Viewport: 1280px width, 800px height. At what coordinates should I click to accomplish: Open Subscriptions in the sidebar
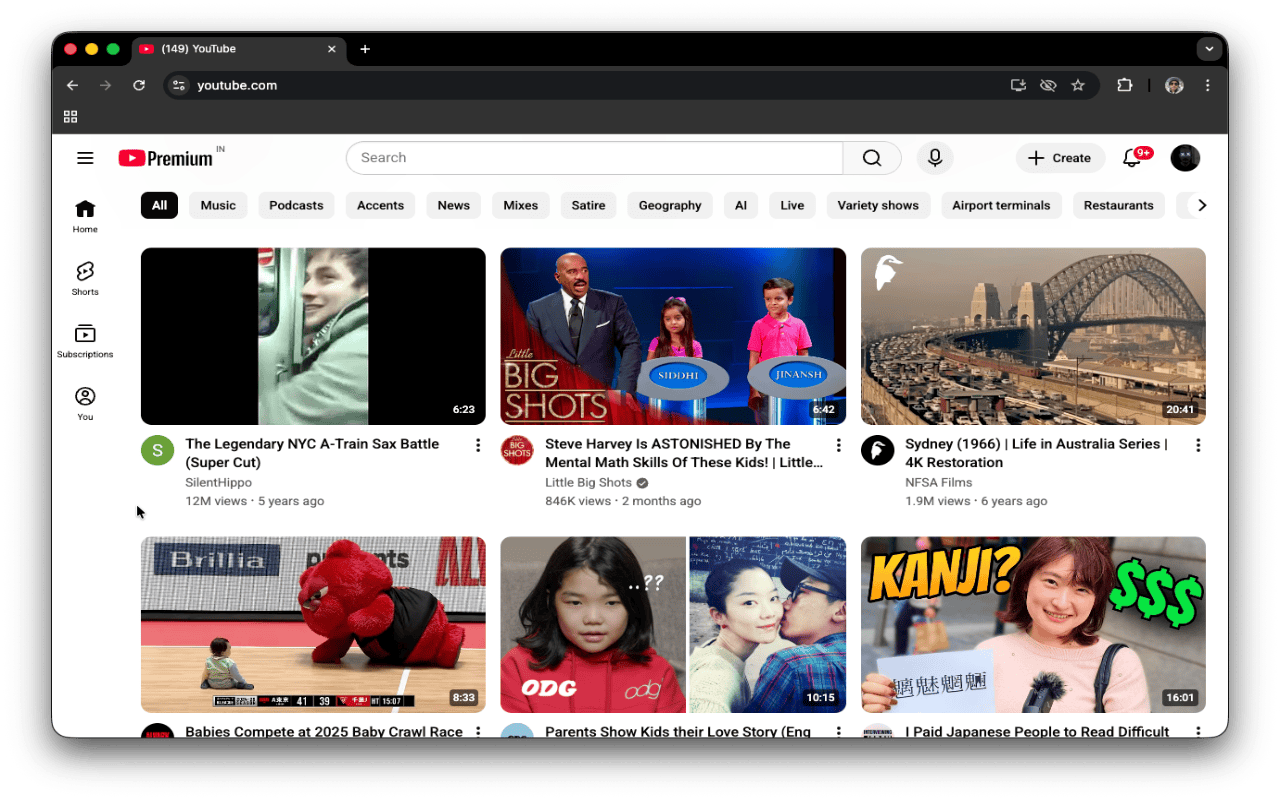(x=85, y=340)
